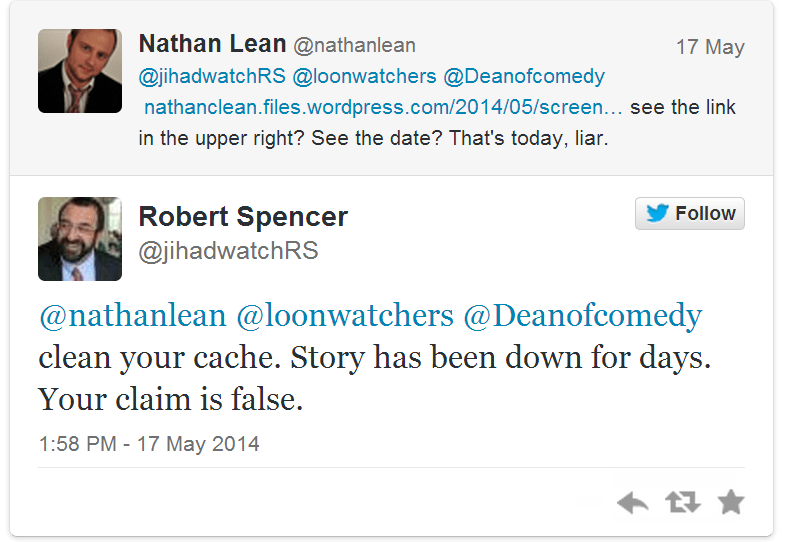The width and height of the screenshot is (789, 542).
Task: Click @jihadwatchRS mention in Nathan's tweet
Action: (212, 77)
